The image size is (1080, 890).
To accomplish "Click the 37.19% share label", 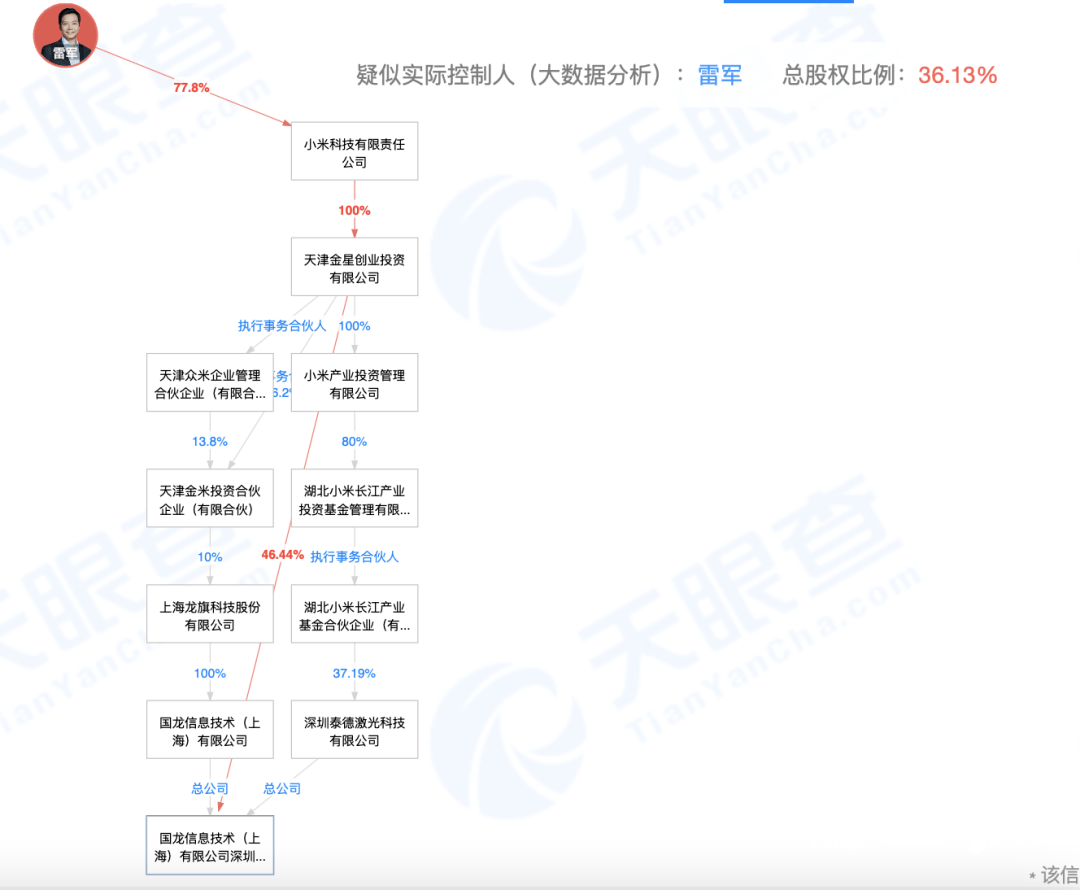I will pos(354,673).
